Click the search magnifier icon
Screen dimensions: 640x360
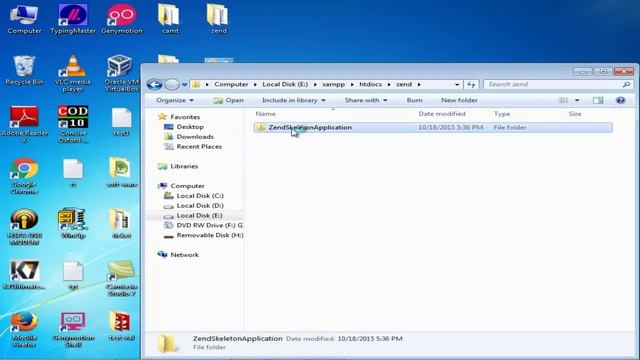tap(626, 84)
